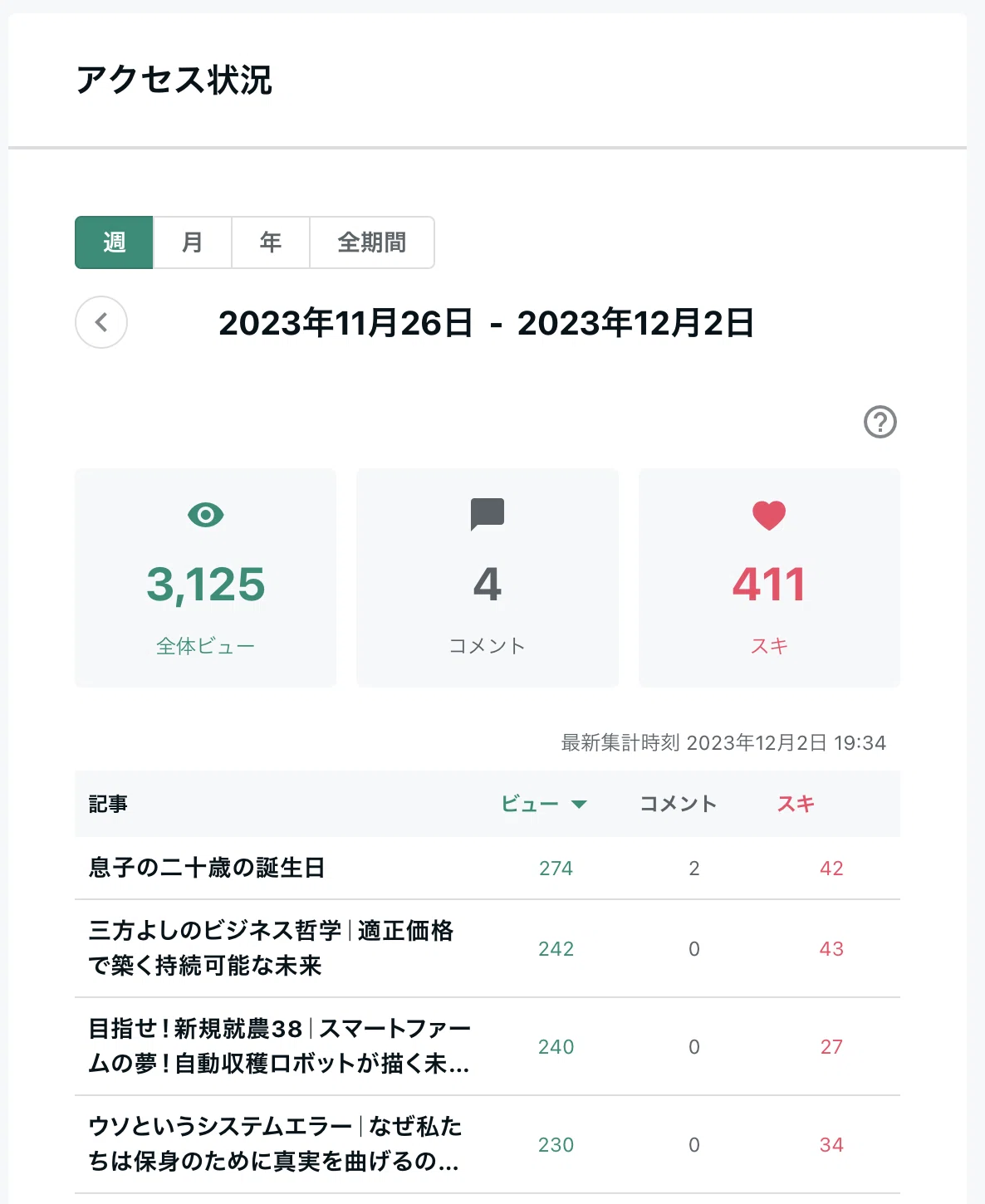Click the red heart icon above 411
The image size is (985, 1204).
coord(769,516)
